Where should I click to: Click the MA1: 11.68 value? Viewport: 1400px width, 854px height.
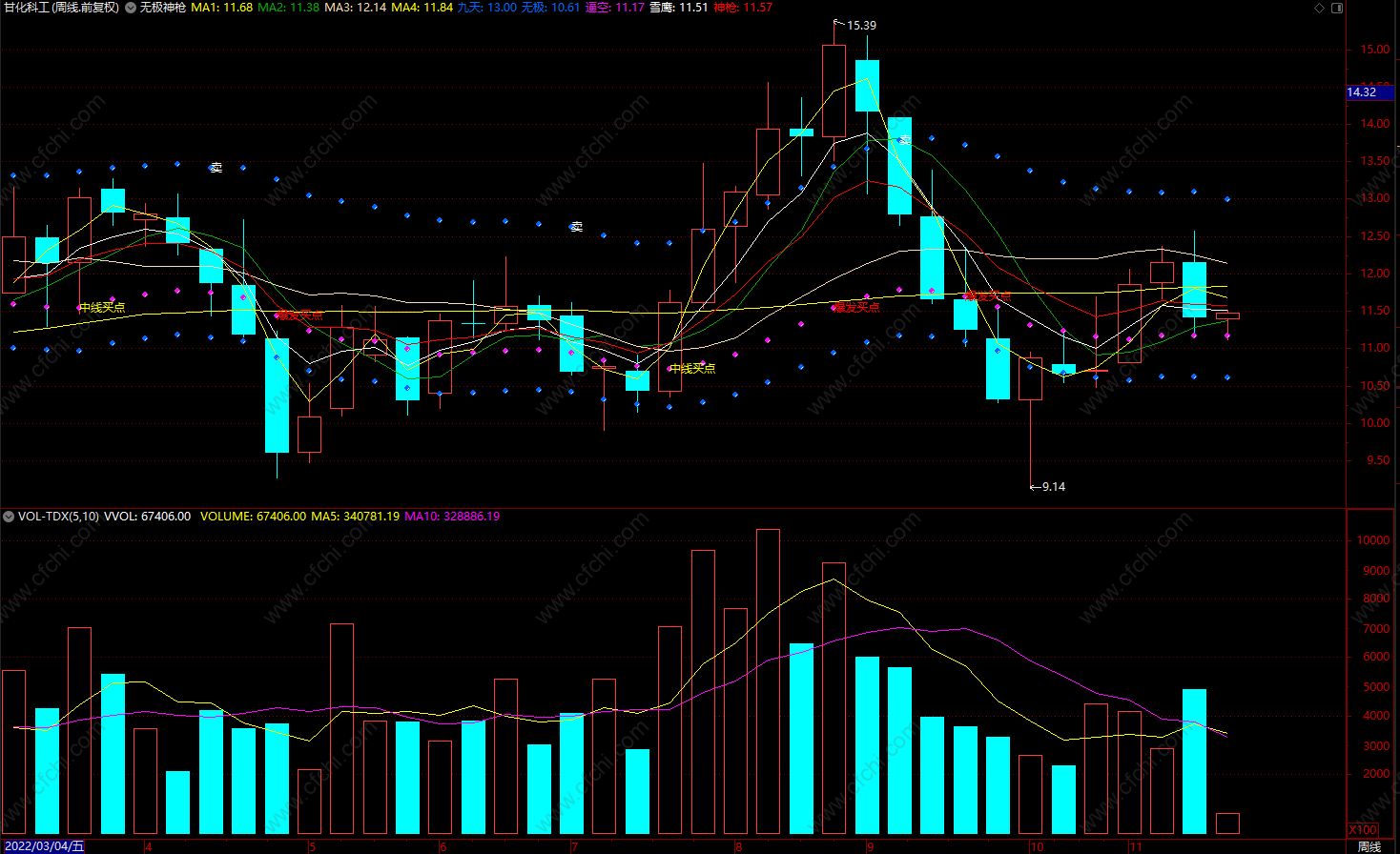click(x=222, y=8)
